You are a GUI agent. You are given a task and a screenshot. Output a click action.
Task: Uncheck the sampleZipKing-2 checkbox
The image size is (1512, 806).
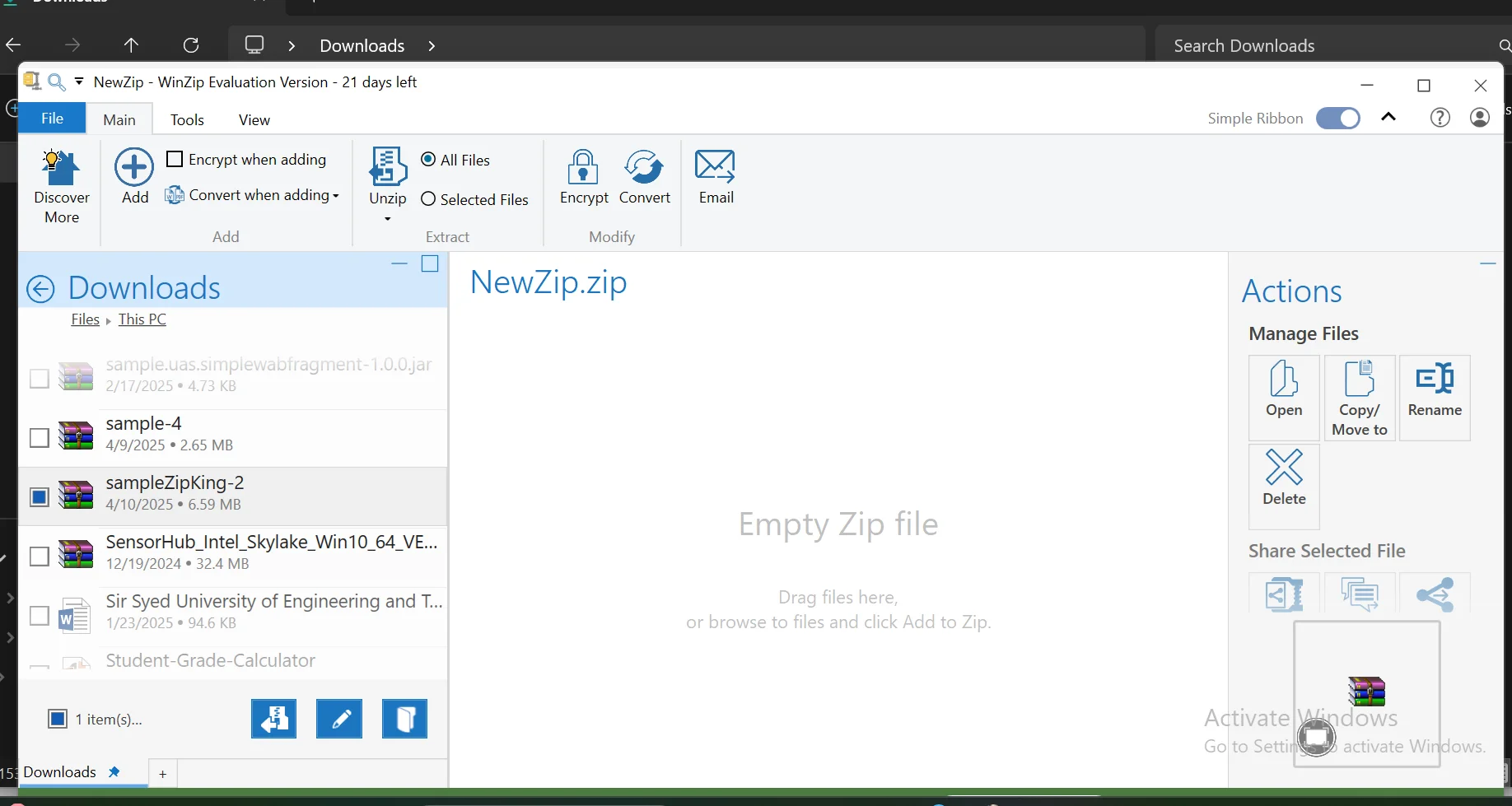39,496
